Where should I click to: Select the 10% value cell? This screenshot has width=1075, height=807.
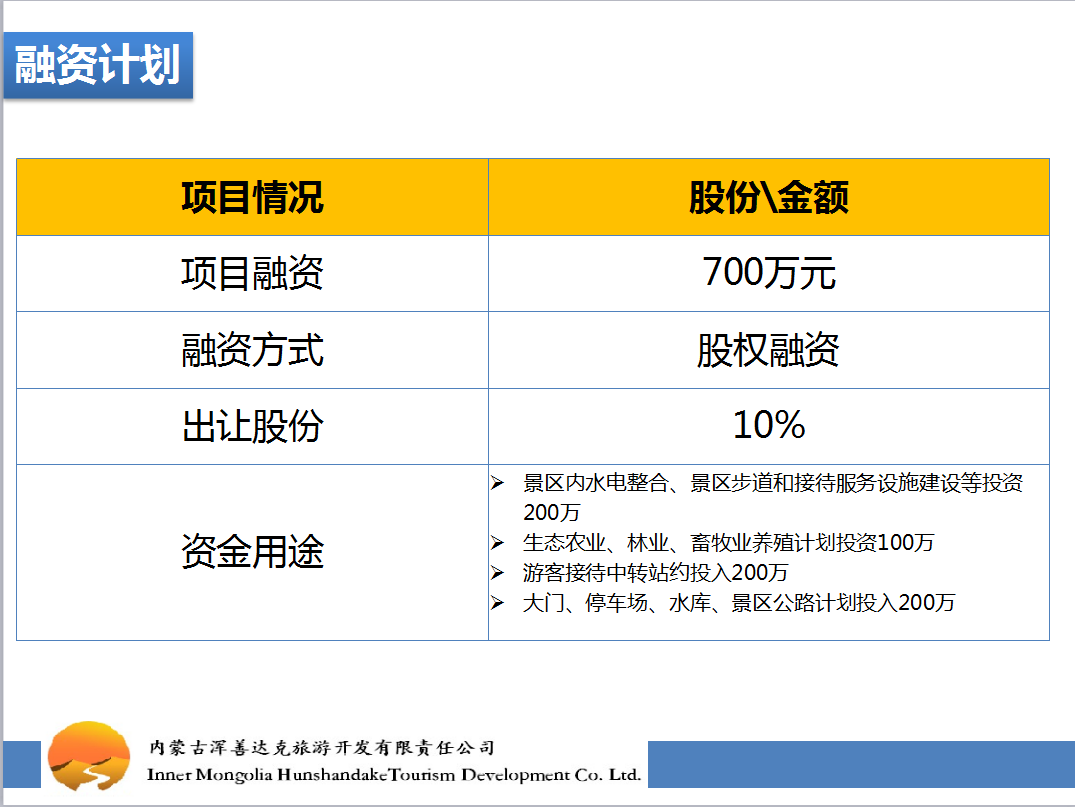tap(768, 426)
